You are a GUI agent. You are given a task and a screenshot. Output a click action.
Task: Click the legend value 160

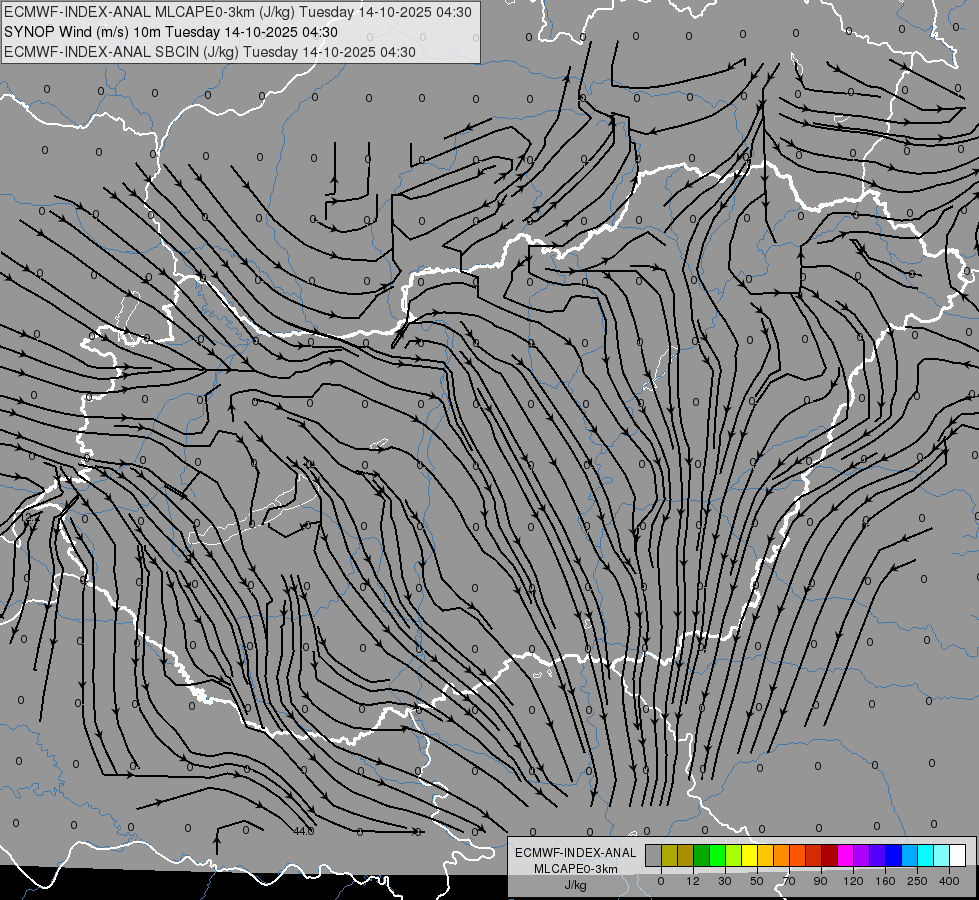(885, 881)
